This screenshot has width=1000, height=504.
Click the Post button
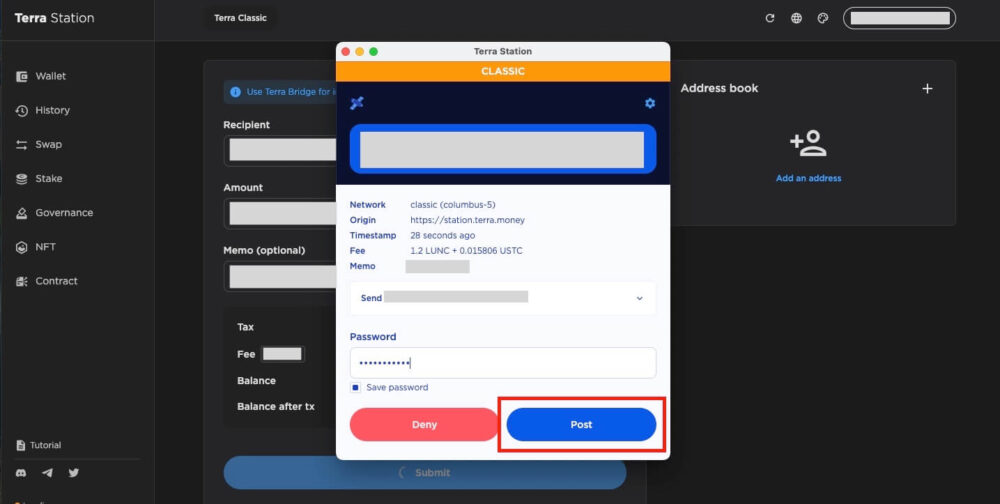tap(581, 424)
